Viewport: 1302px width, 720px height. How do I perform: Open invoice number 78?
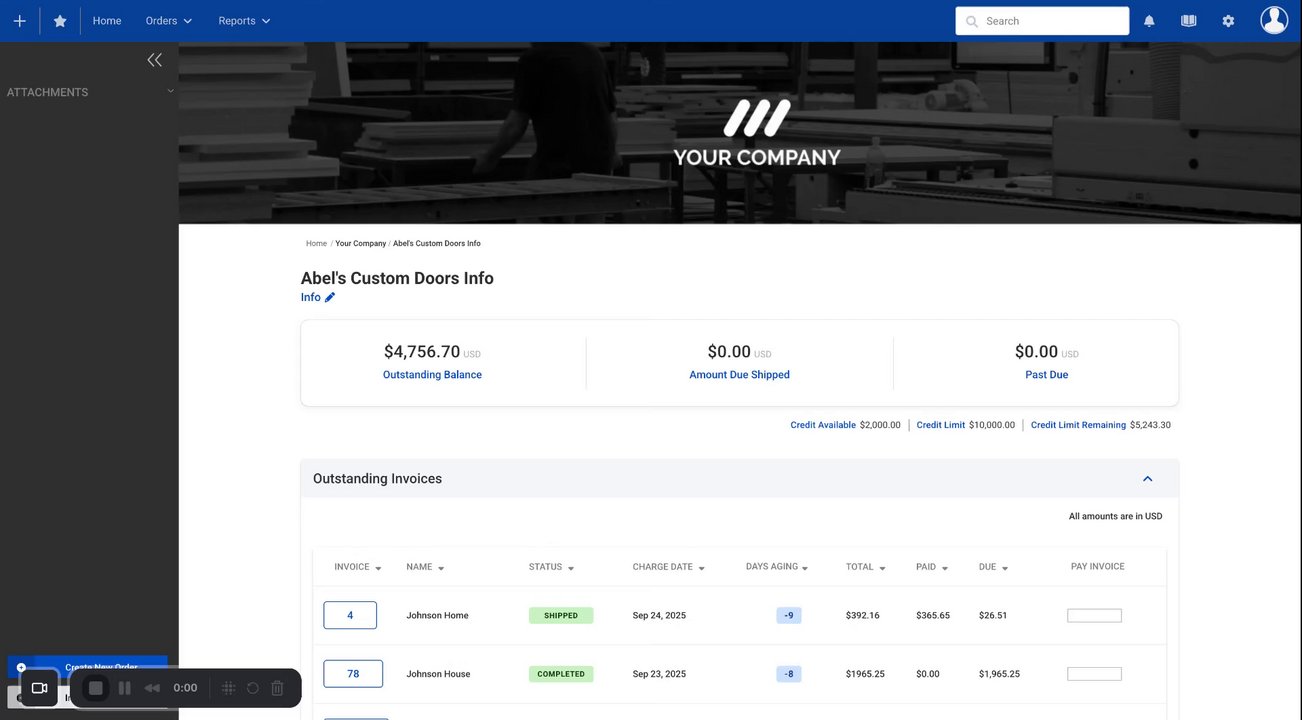coord(353,674)
